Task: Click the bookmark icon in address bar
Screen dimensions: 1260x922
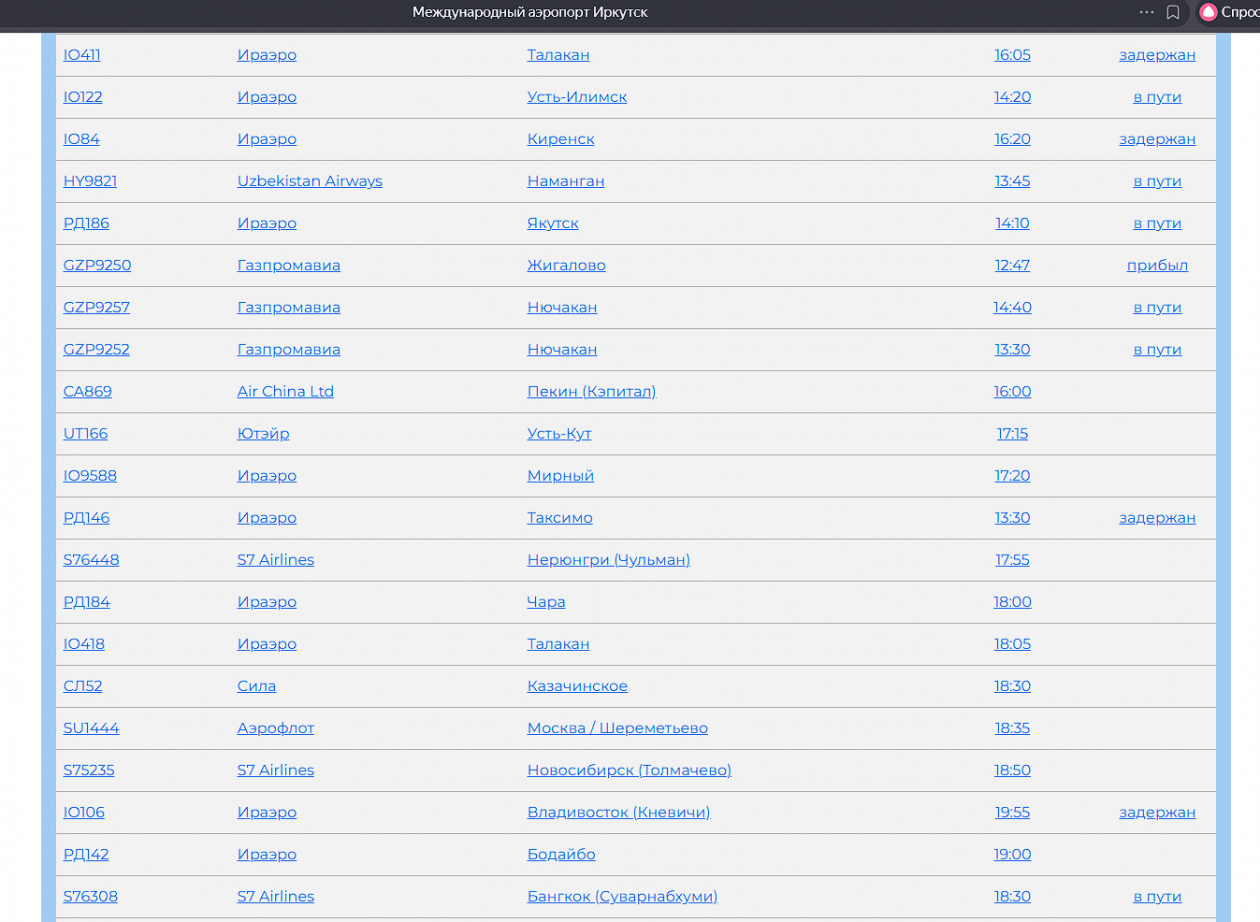Action: click(x=1173, y=12)
